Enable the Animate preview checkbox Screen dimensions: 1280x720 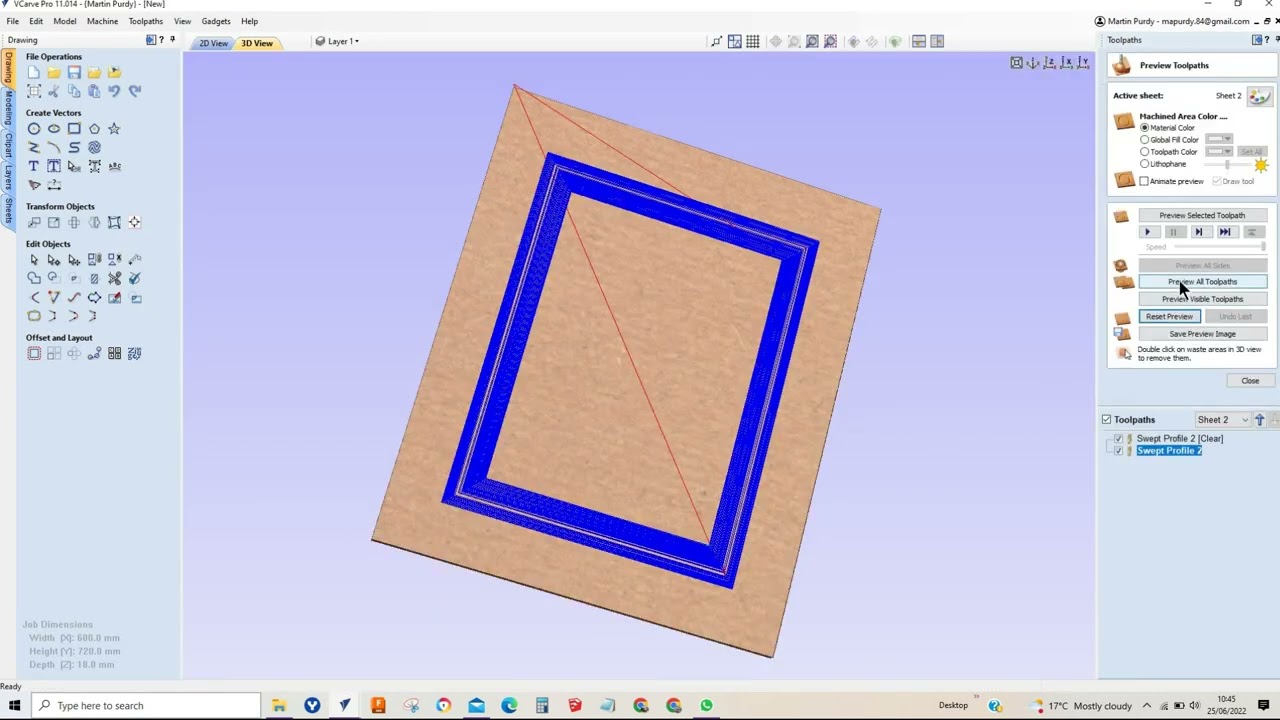(x=1144, y=181)
